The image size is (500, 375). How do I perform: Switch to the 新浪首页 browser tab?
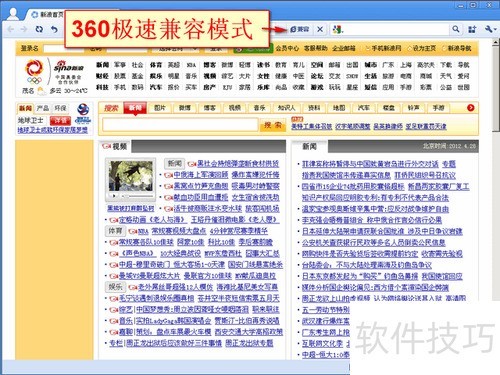click(x=47, y=15)
